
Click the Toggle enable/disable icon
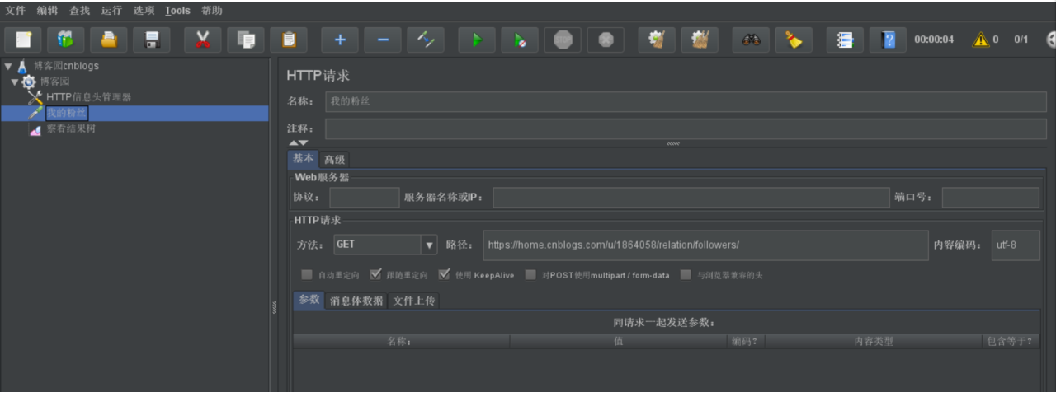pyautogui.click(x=426, y=40)
